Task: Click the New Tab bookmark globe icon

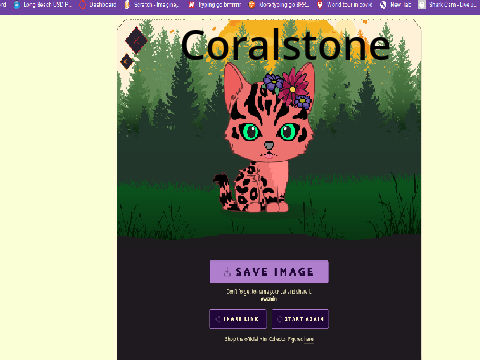Action: point(383,5)
